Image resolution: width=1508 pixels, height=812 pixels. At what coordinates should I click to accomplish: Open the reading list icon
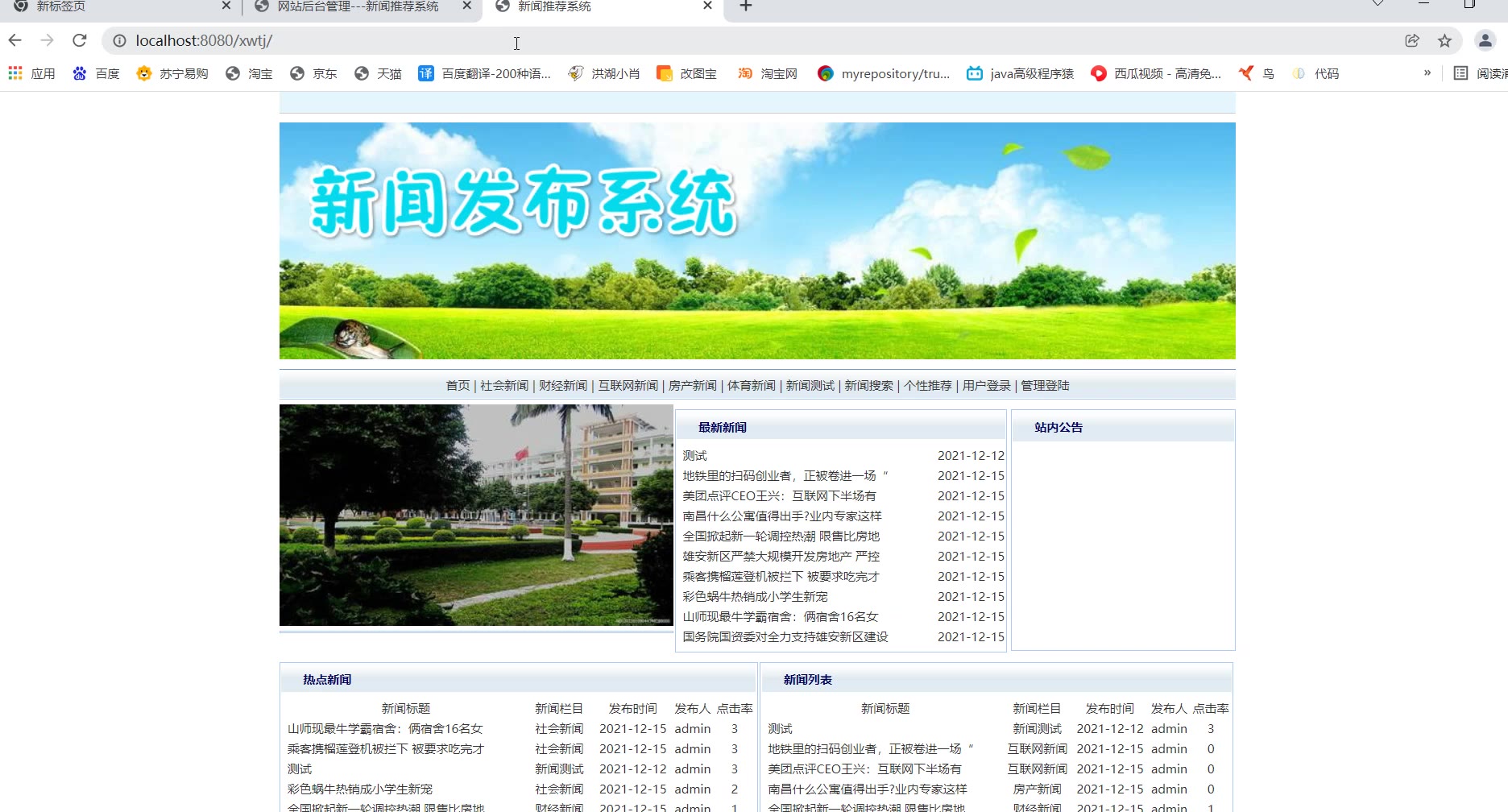(x=1460, y=73)
